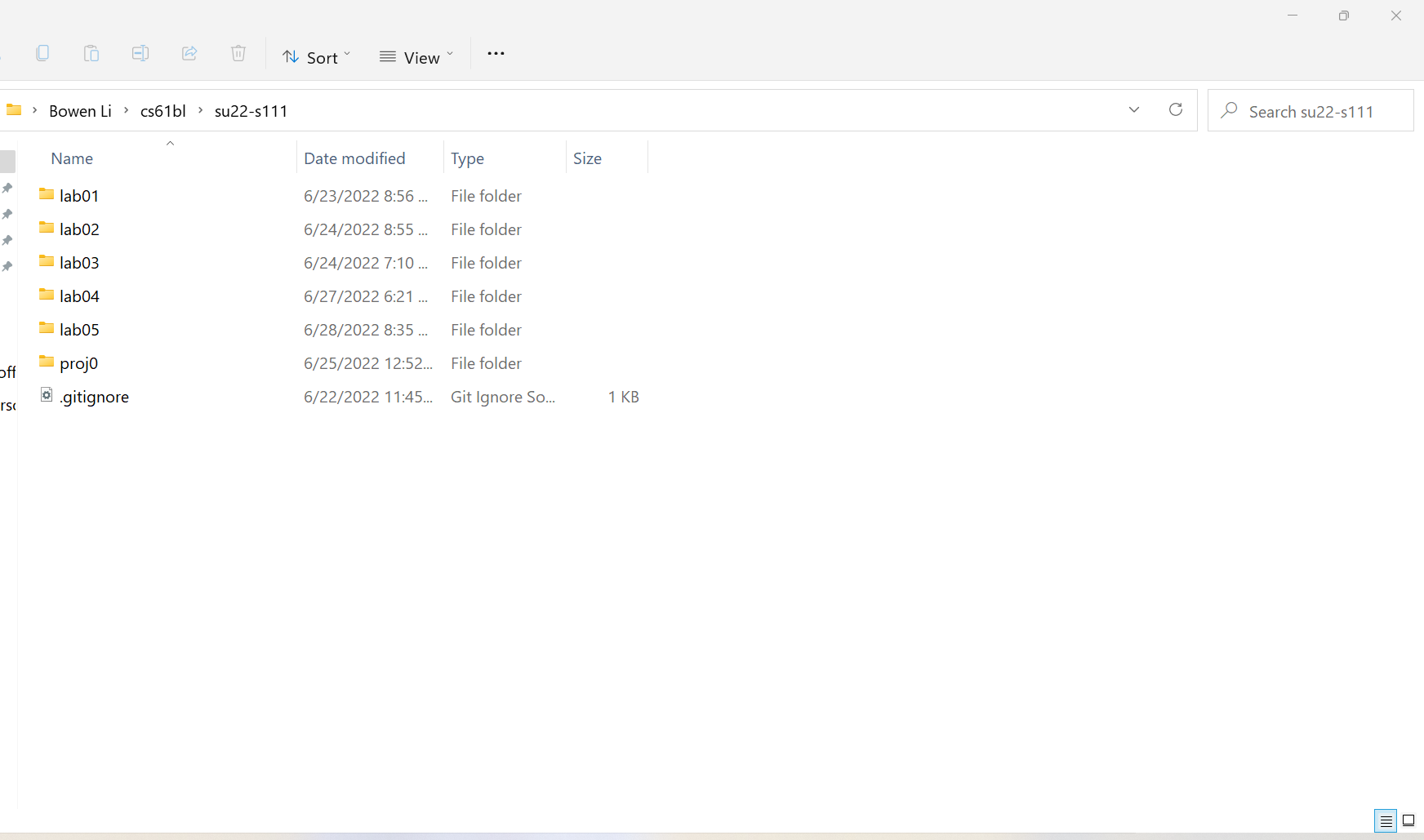The image size is (1424, 840).
Task: Go to cs61bl breadcrumb folder
Action: (162, 111)
